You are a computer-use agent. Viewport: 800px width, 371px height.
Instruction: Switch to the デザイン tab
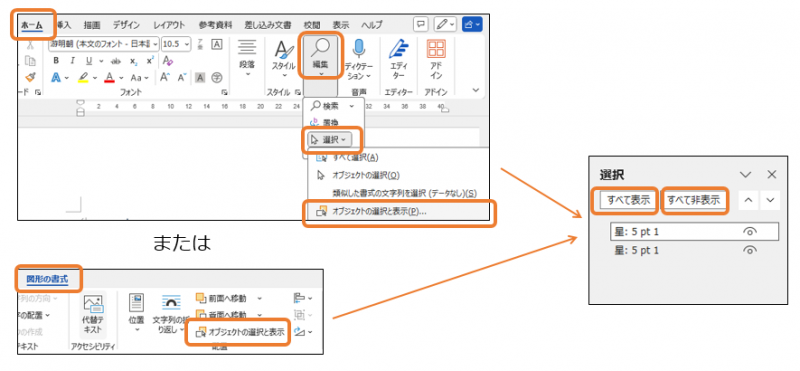[127, 24]
